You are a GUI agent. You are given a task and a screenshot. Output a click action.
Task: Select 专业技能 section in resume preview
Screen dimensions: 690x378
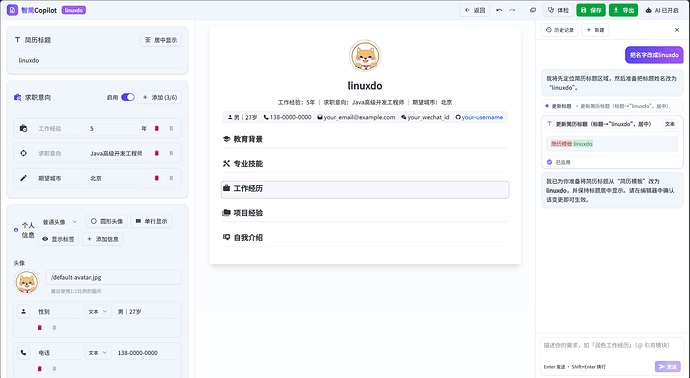point(365,164)
